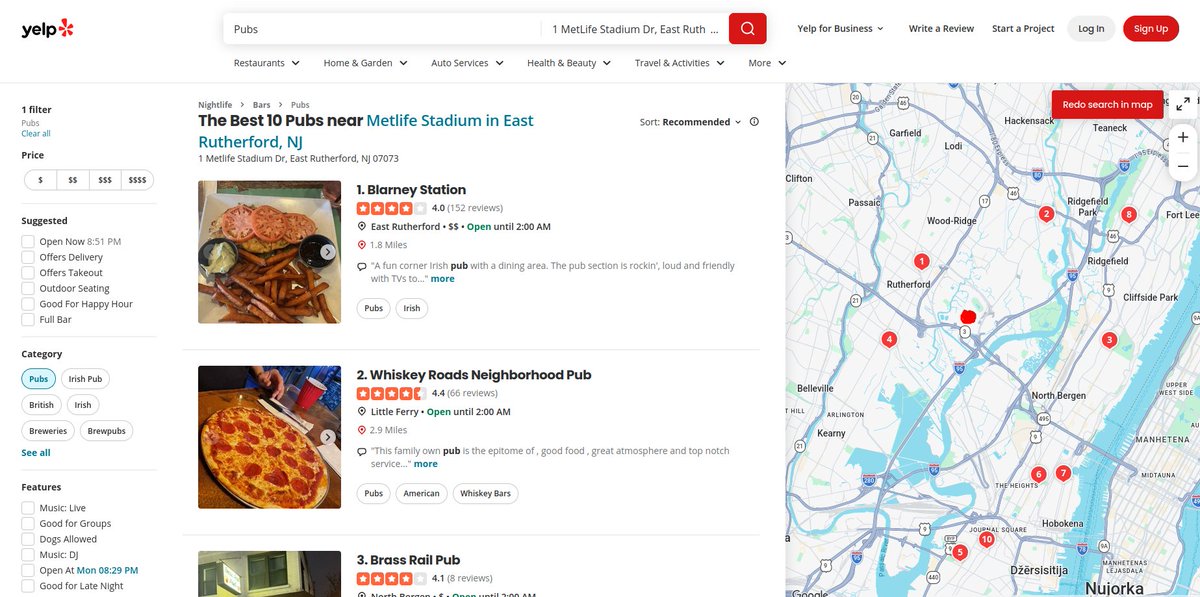Select map pin number 5
1200x597 pixels.
(x=959, y=552)
